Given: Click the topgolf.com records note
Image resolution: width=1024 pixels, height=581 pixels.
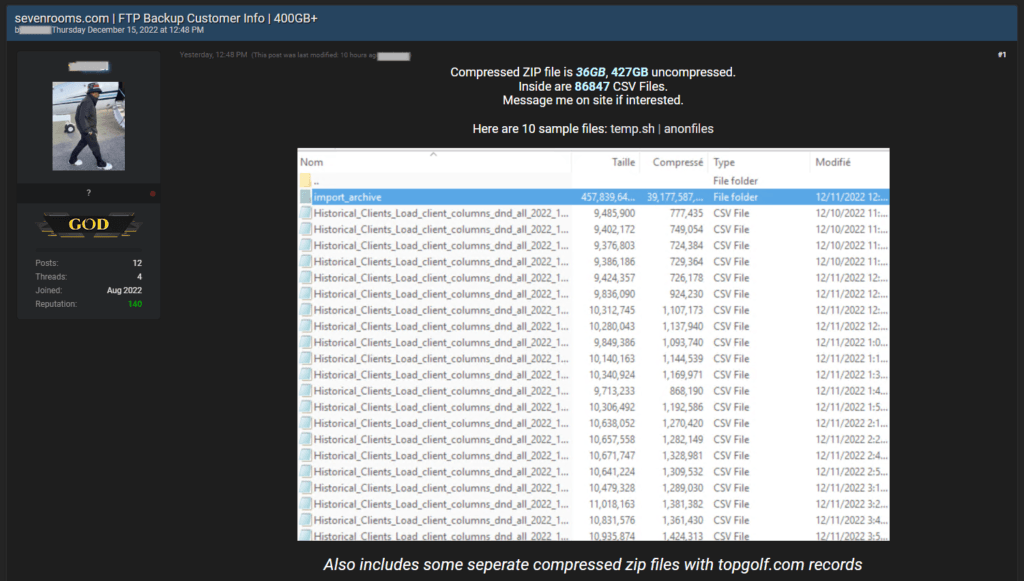Looking at the screenshot, I should click(x=593, y=565).
